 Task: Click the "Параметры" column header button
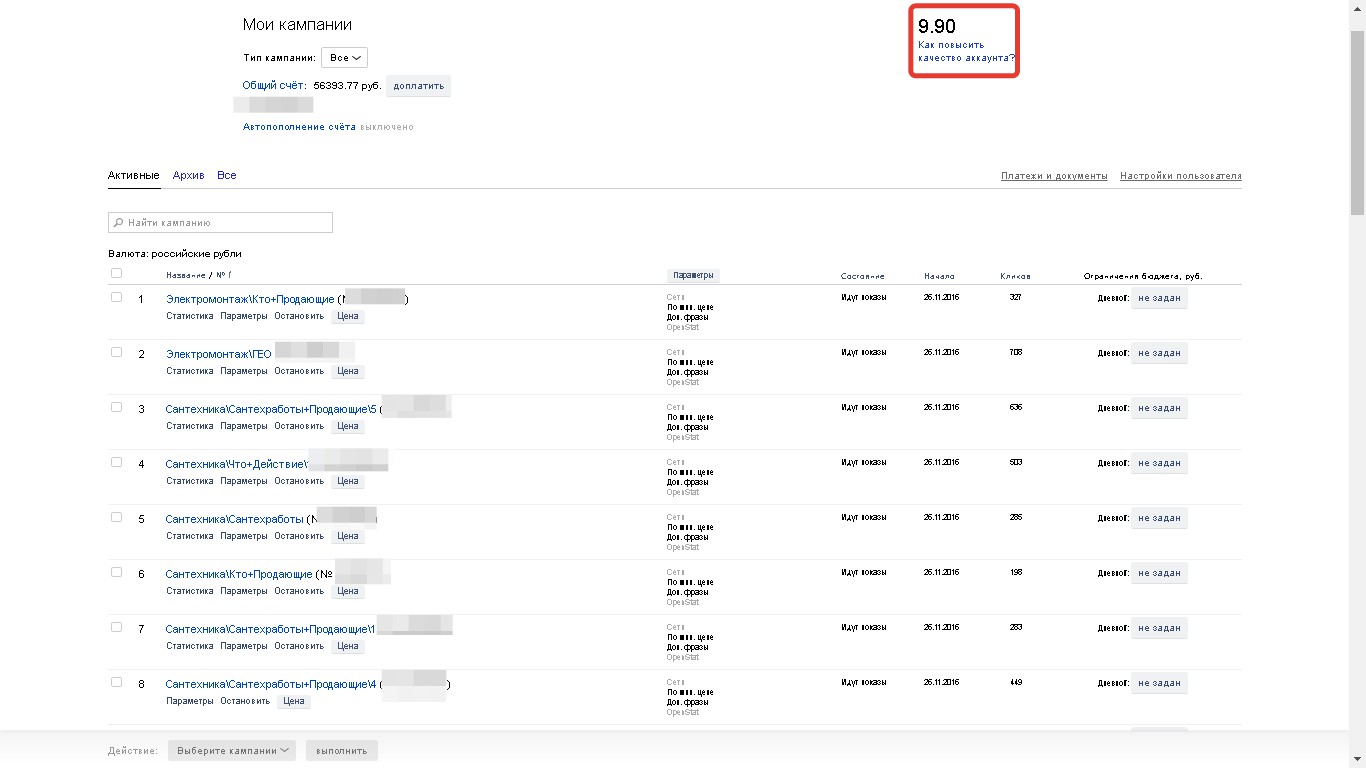(693, 276)
